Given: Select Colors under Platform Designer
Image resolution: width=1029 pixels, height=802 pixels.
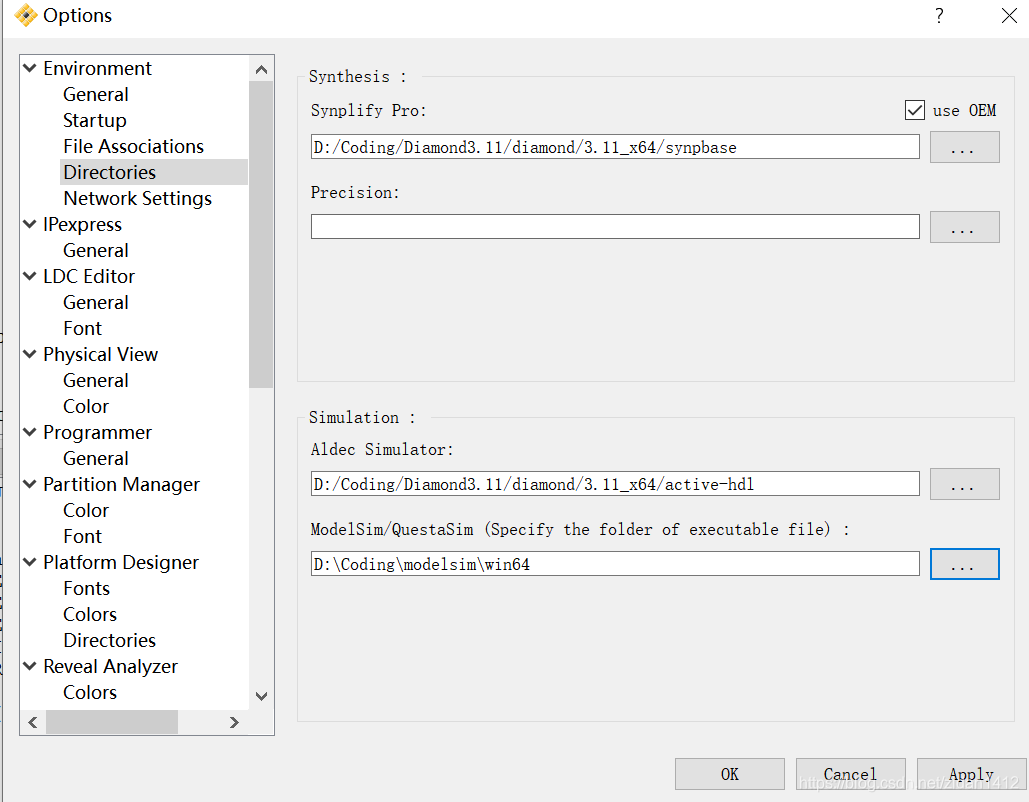Looking at the screenshot, I should (90, 614).
